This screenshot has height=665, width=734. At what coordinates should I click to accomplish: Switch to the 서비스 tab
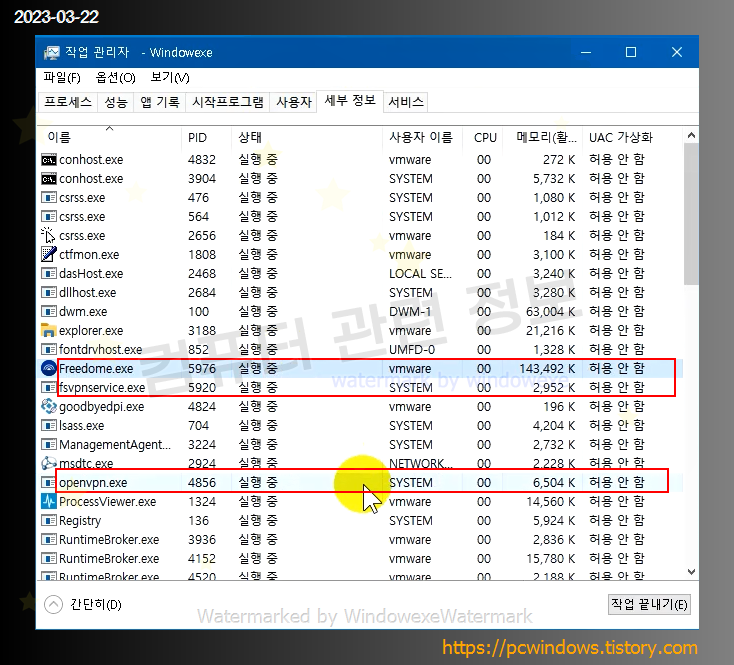pos(406,102)
